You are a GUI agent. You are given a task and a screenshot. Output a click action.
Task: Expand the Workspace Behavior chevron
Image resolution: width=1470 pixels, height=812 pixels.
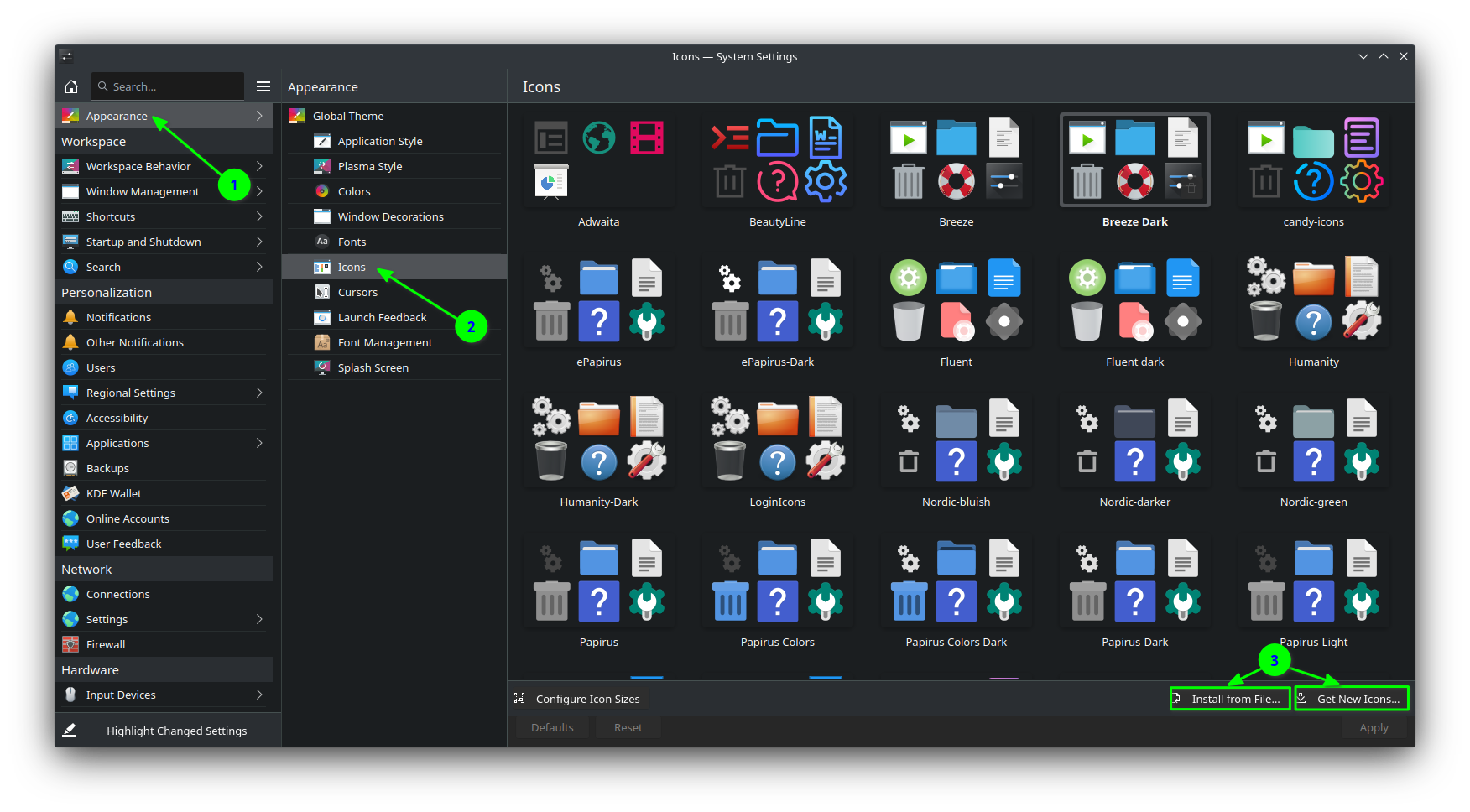(259, 166)
